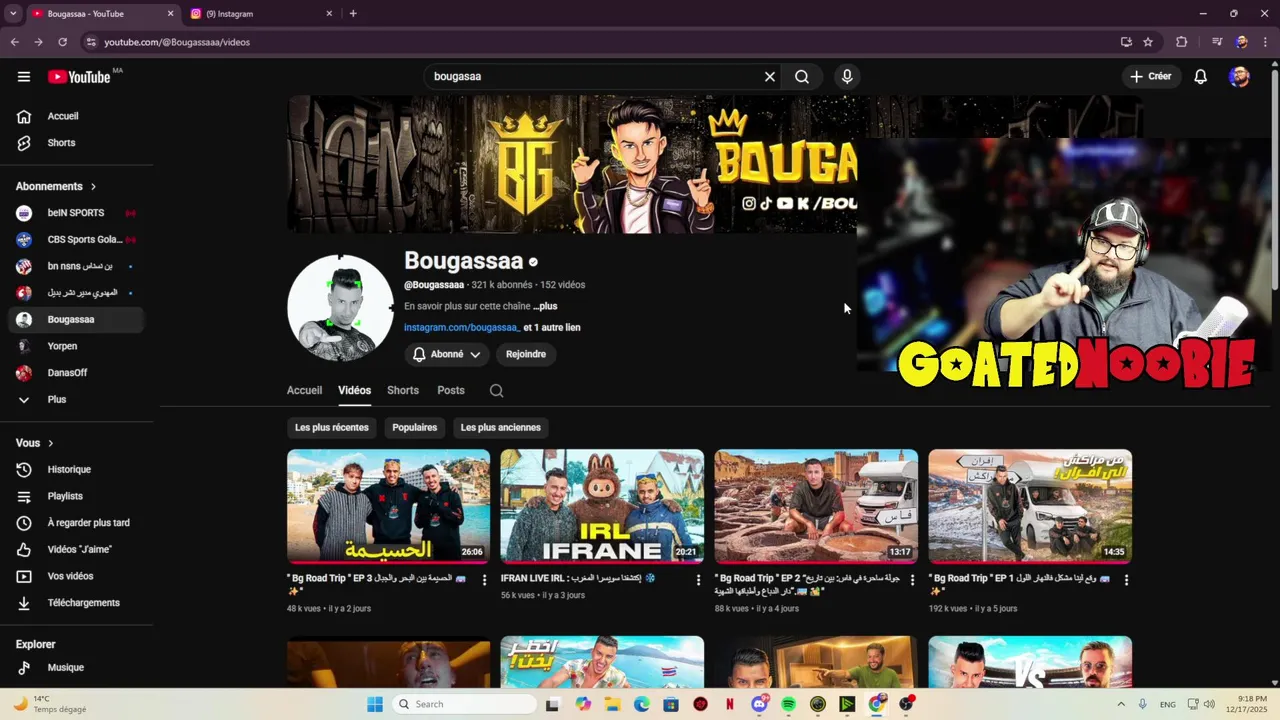Click the Créer button
Screen dimensions: 1280x720
coord(1151,77)
